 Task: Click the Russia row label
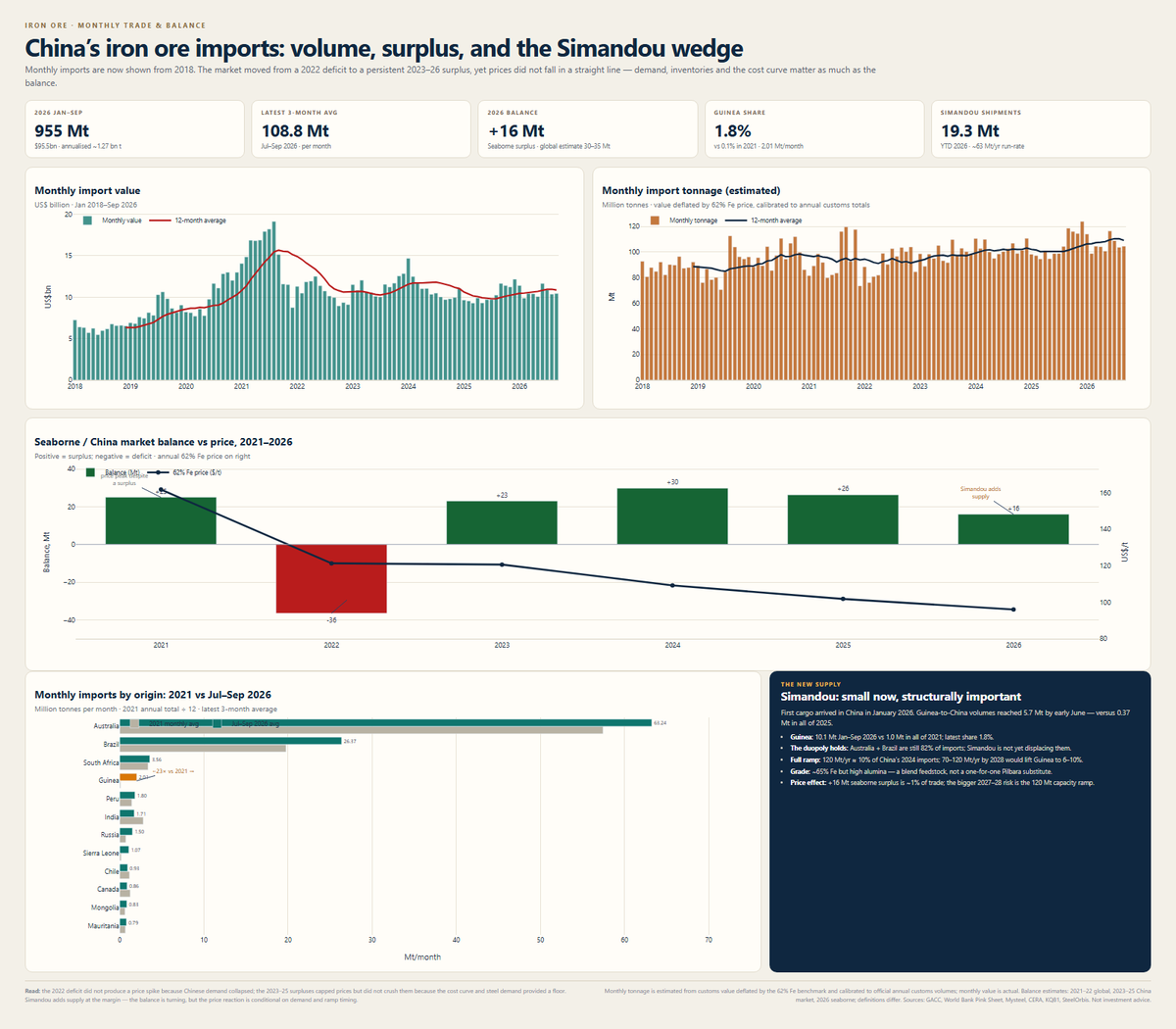pyautogui.click(x=110, y=835)
